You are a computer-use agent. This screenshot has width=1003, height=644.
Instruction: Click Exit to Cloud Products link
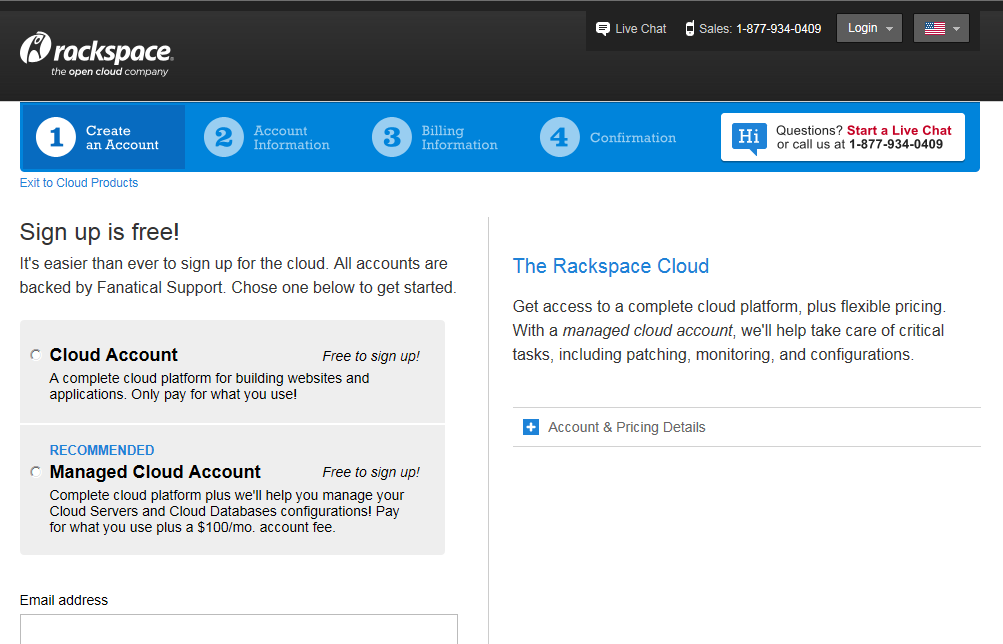coord(79,183)
